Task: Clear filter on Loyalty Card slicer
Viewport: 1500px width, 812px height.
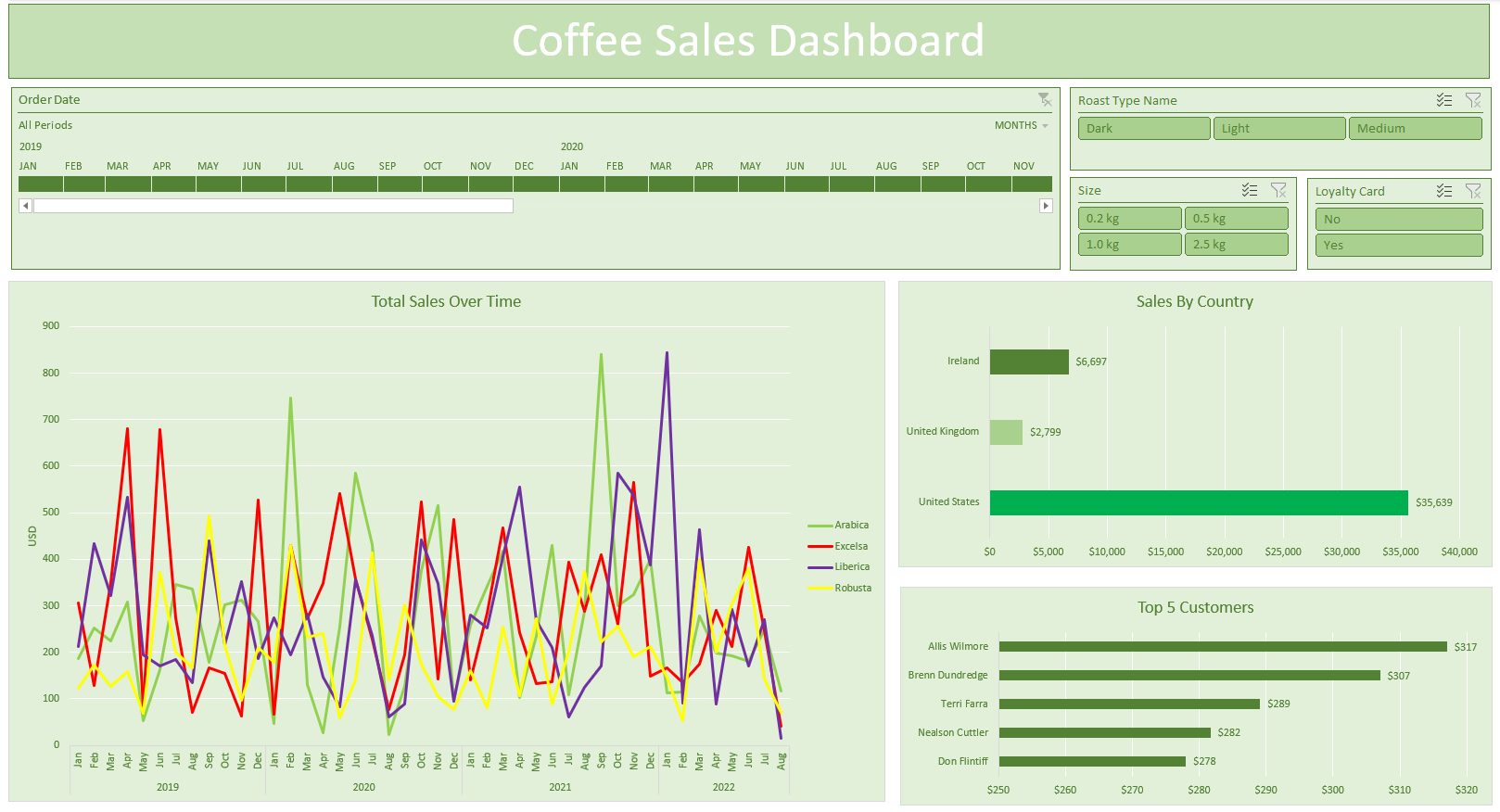Action: point(1473,191)
